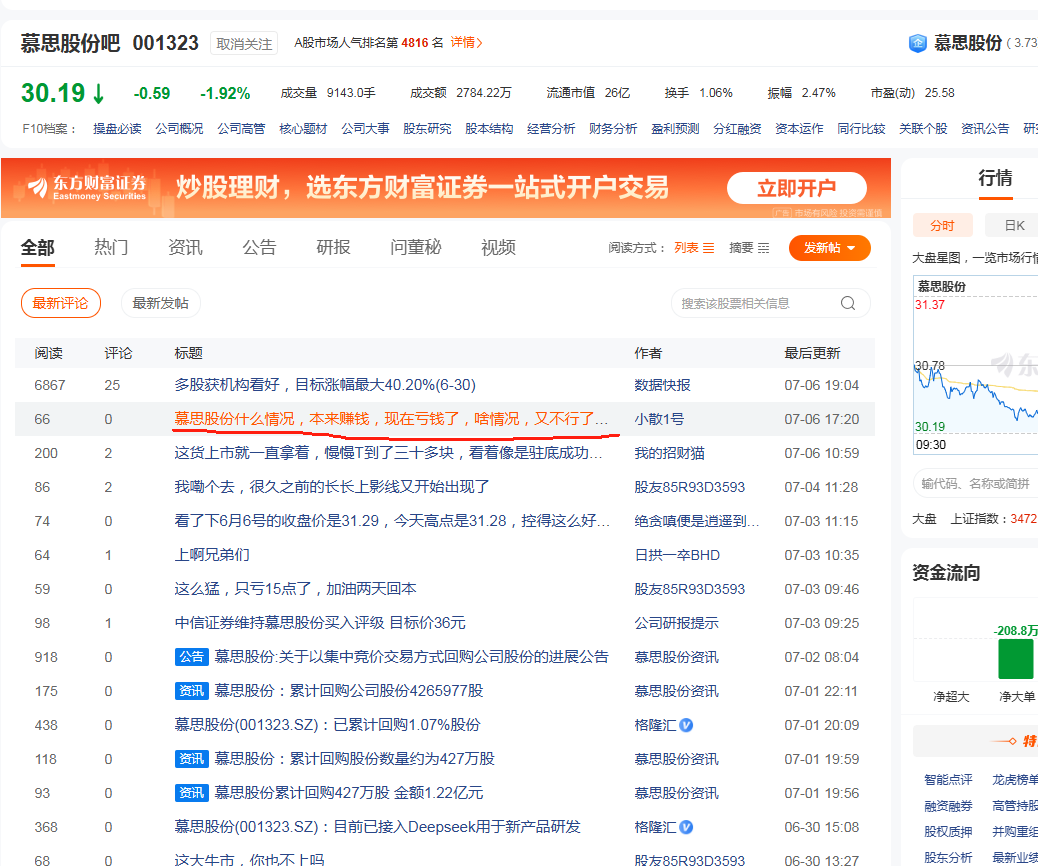Click the Eastmoney Securities logo in banner

coord(86,187)
